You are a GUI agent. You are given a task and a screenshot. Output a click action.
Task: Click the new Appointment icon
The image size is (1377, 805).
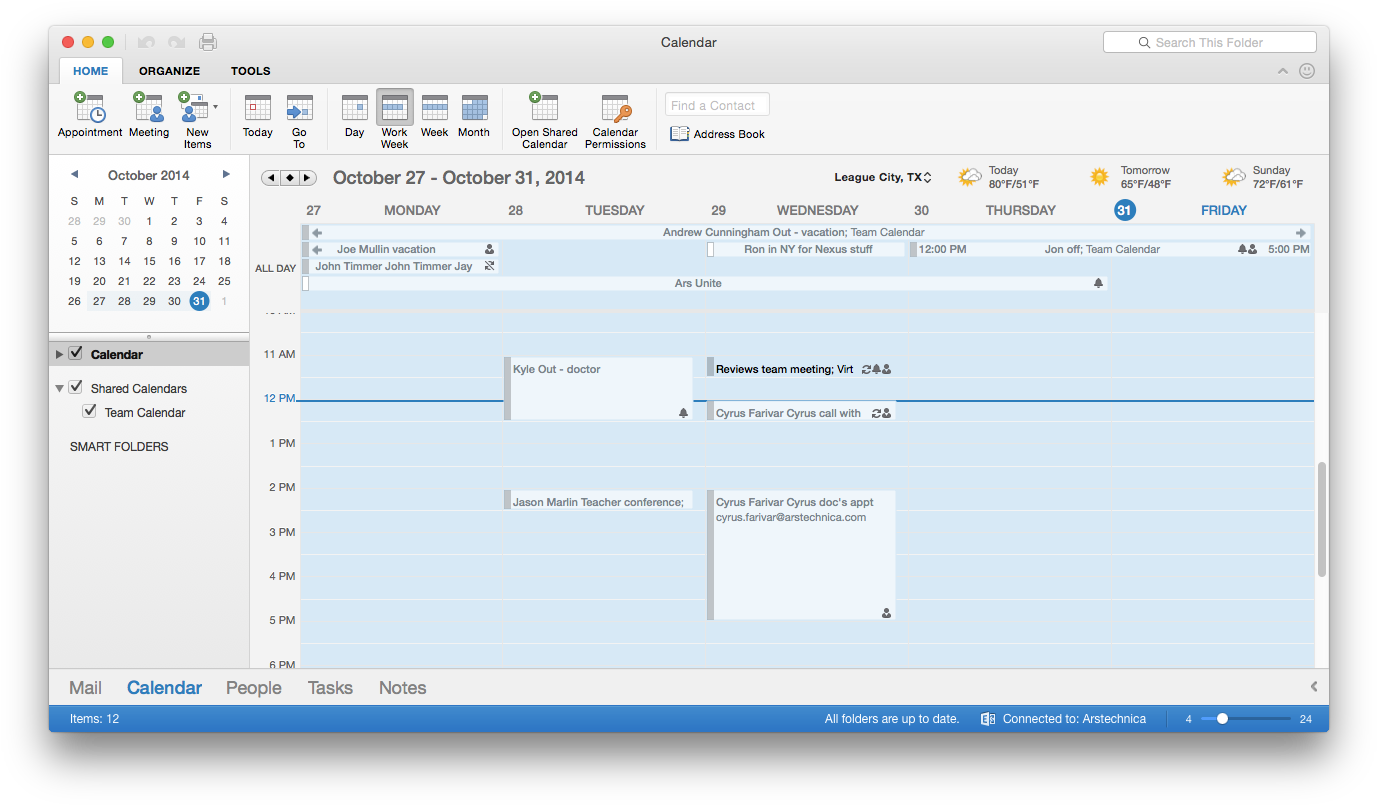89,108
